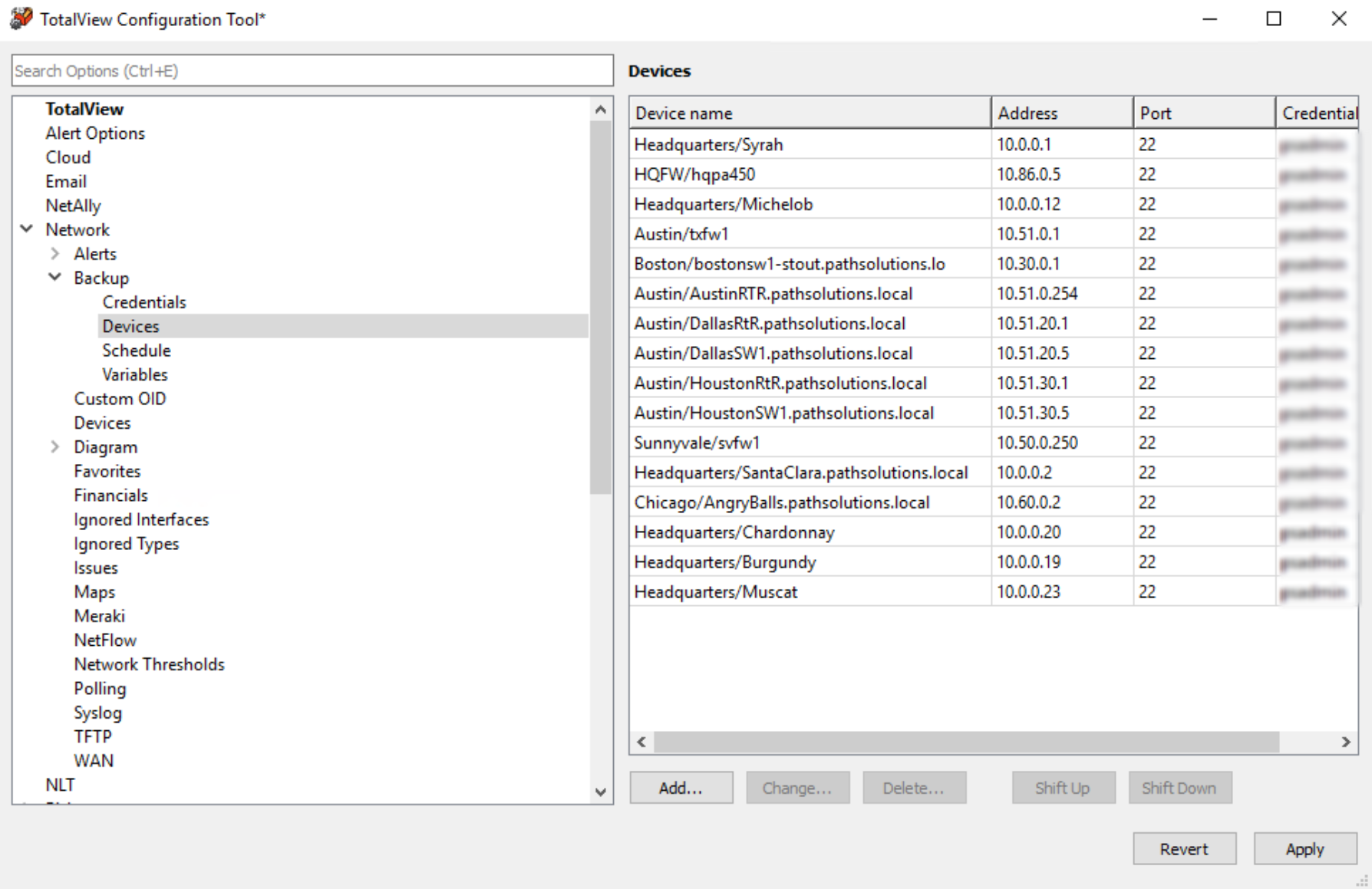Apply the configuration changes
Image resolution: width=1372 pixels, height=889 pixels.
pyautogui.click(x=1305, y=849)
